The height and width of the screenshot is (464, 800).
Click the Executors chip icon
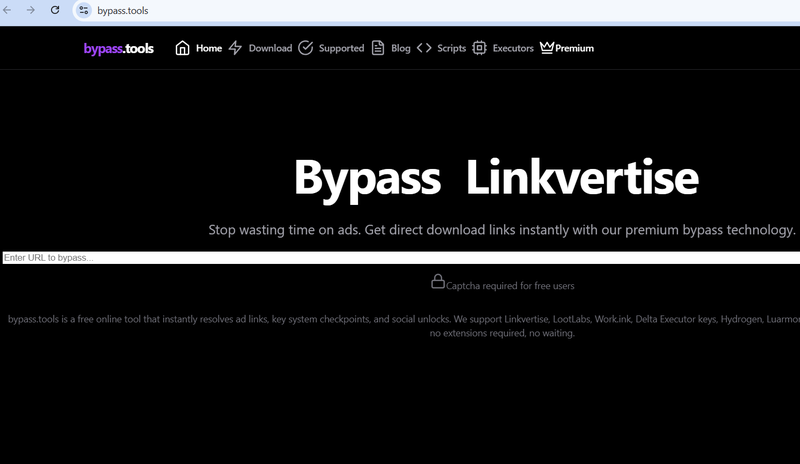click(x=479, y=48)
